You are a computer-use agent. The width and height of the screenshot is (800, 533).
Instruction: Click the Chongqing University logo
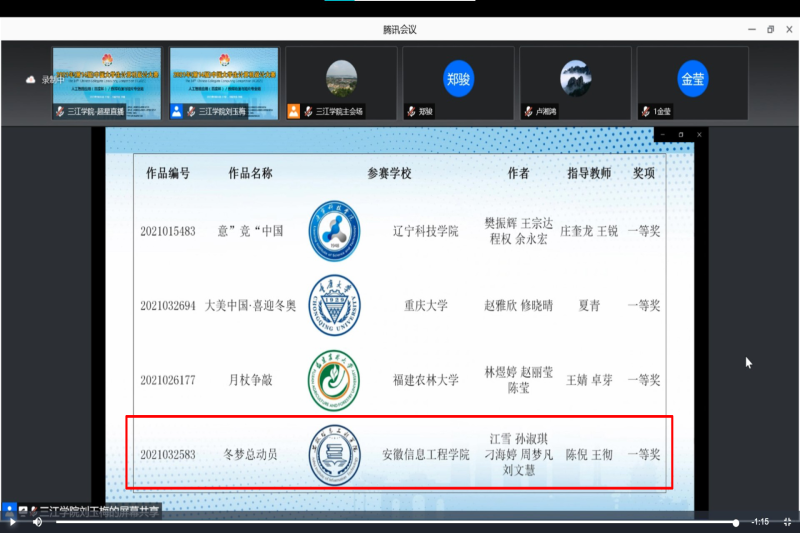(x=334, y=305)
